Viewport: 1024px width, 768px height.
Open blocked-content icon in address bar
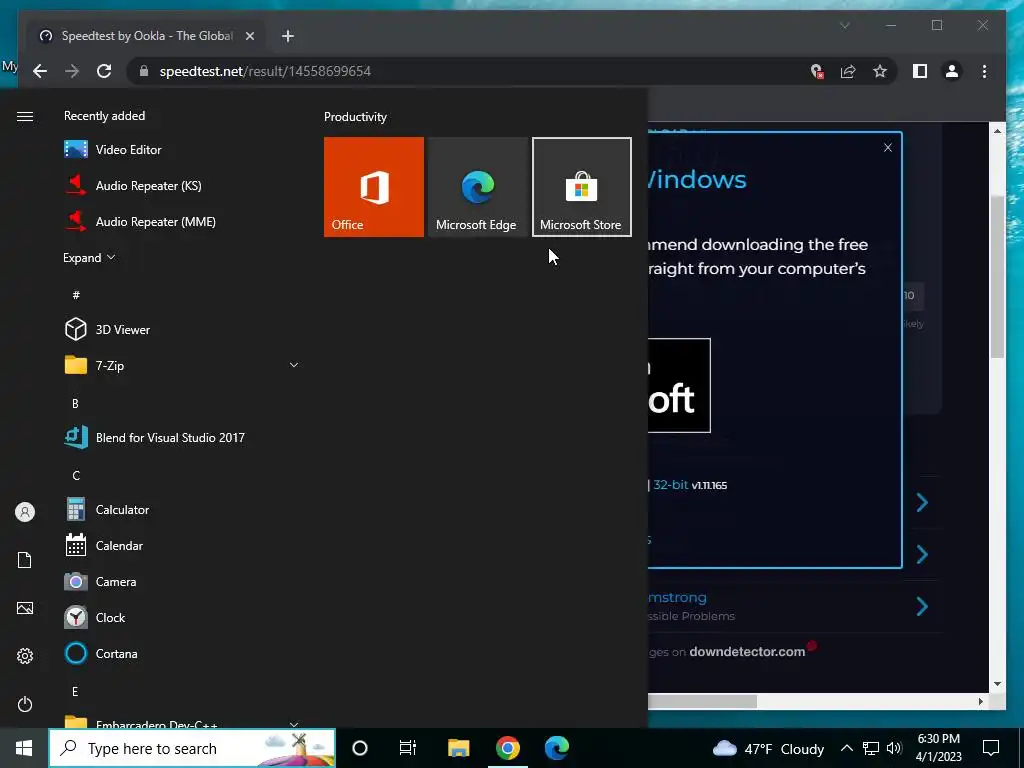point(816,71)
